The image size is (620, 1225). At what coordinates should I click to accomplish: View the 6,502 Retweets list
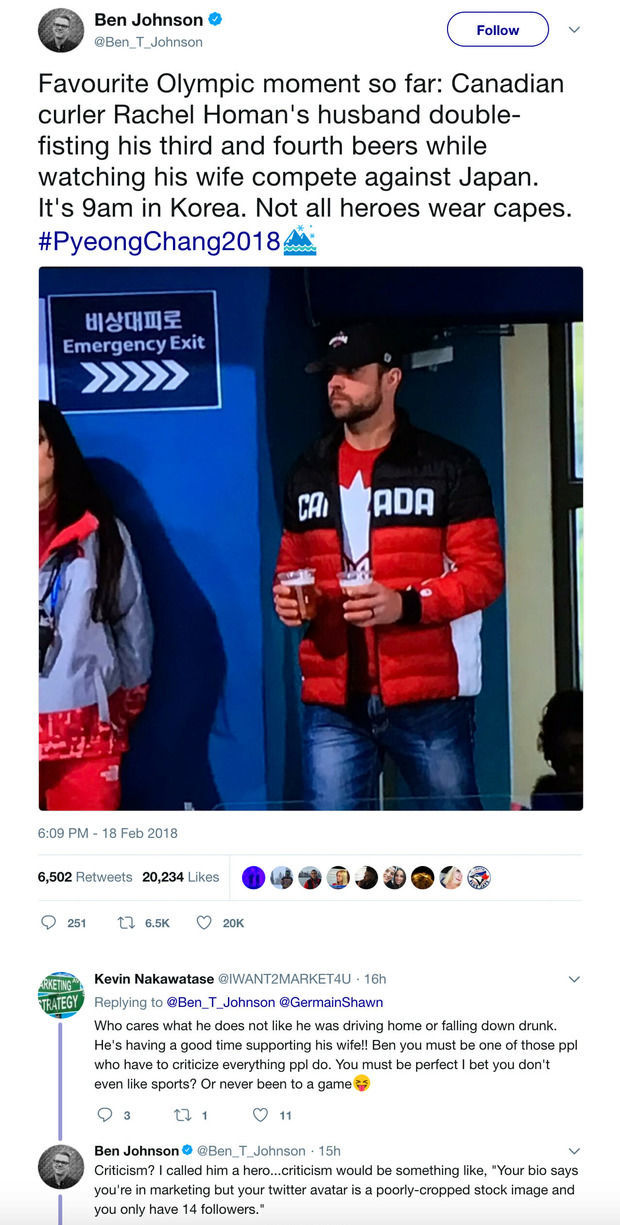(x=85, y=877)
